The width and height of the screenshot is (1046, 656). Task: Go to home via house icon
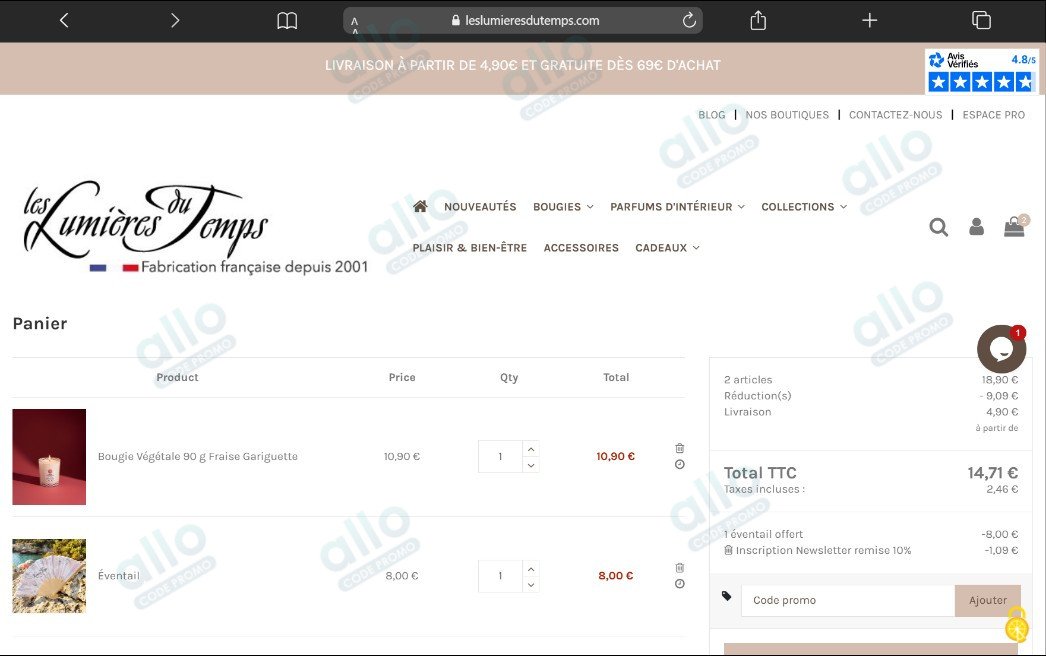point(420,206)
